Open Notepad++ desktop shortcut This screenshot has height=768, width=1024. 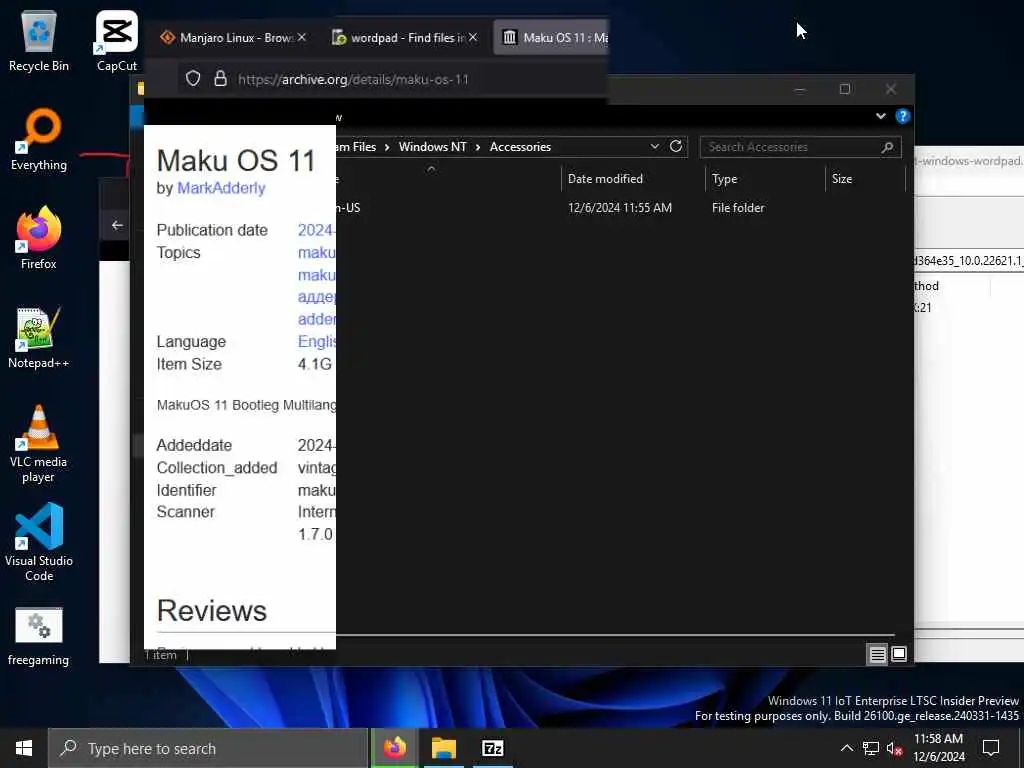[39, 338]
